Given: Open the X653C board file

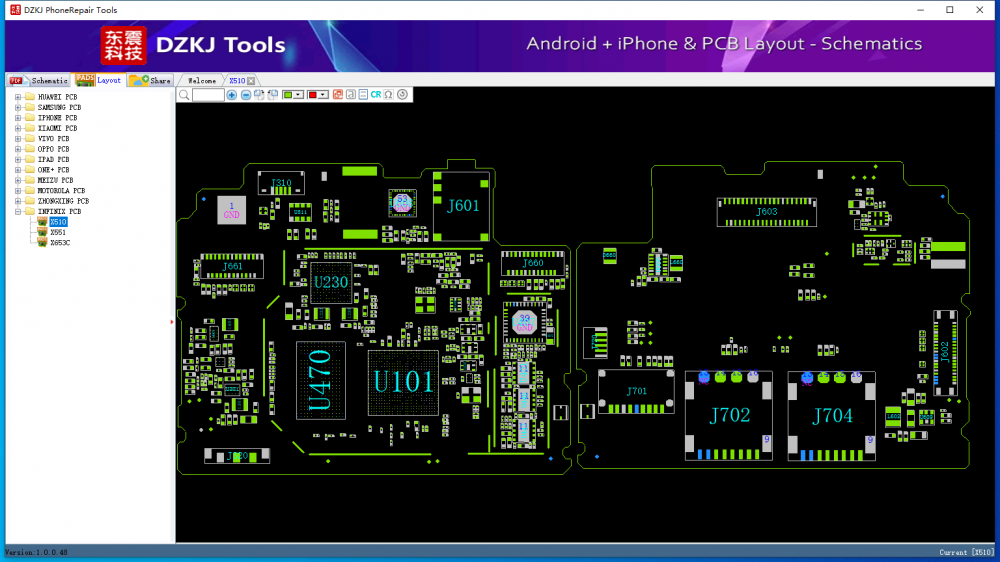Looking at the screenshot, I should [x=60, y=243].
